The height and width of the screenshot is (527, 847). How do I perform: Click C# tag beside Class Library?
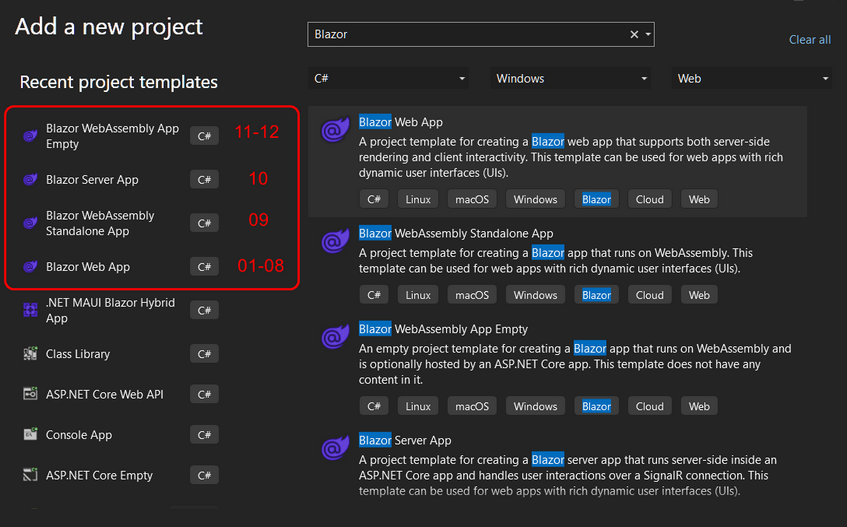(x=204, y=354)
